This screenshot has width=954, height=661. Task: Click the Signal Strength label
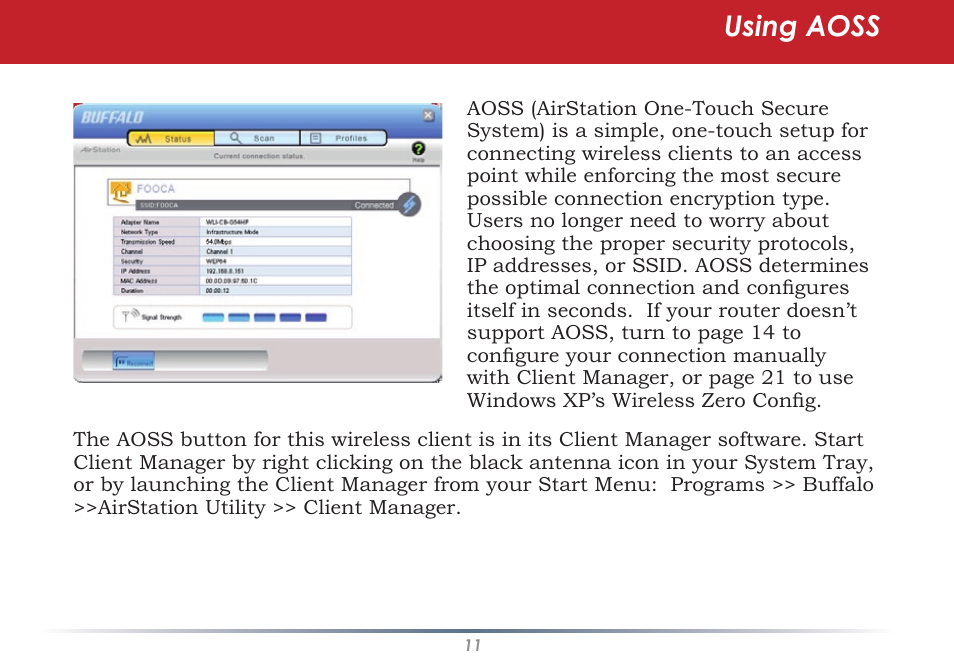coord(161,317)
